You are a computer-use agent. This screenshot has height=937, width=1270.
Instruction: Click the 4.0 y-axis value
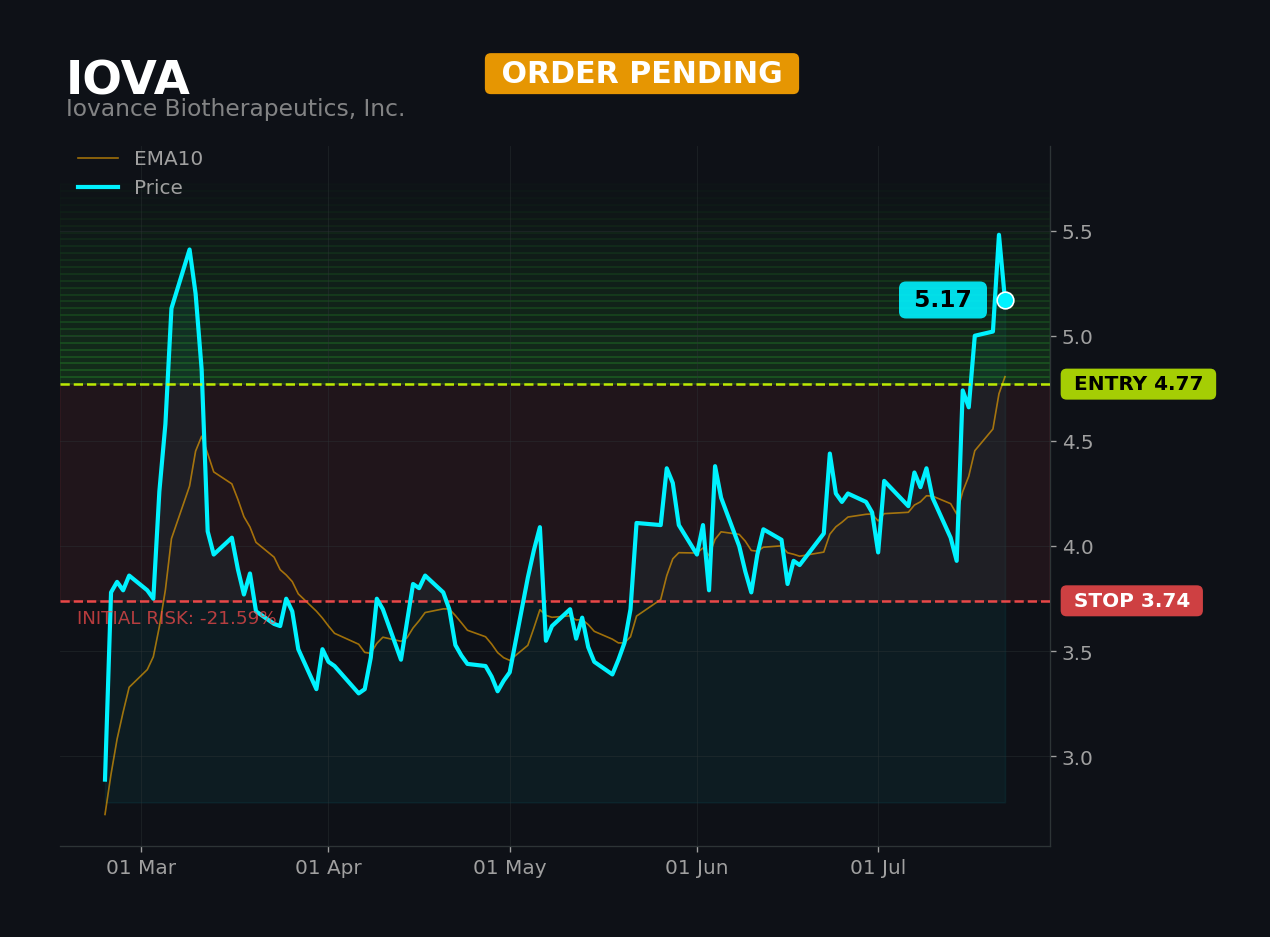(1076, 547)
